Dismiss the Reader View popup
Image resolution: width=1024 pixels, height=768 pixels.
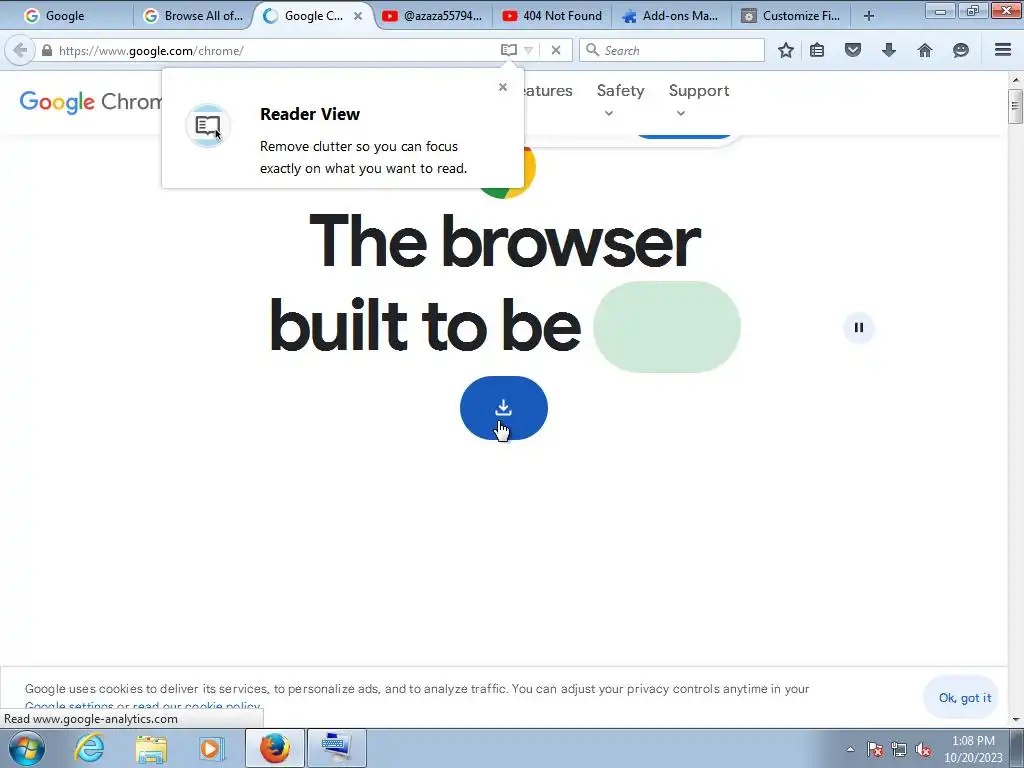(503, 87)
